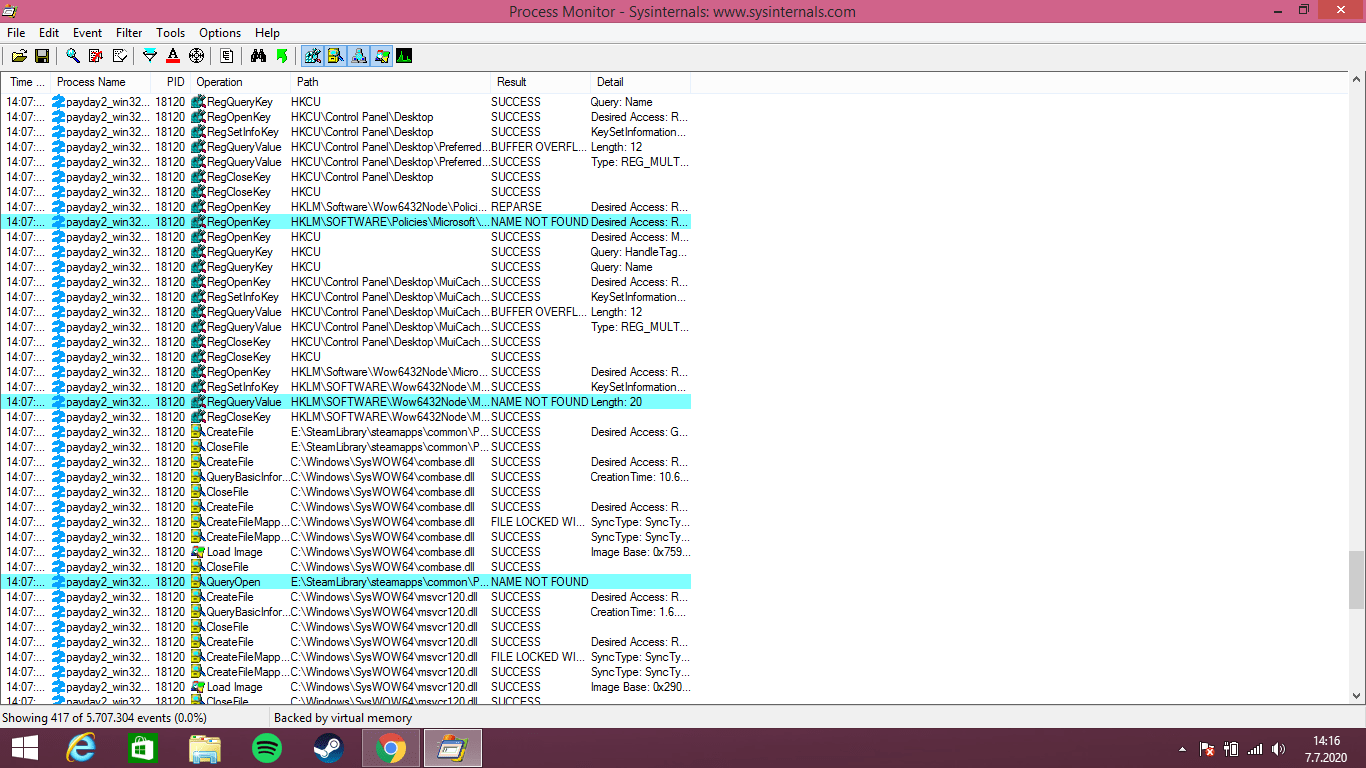Click the green Jump To Object arrow
The image size is (1366, 768).
click(x=281, y=56)
